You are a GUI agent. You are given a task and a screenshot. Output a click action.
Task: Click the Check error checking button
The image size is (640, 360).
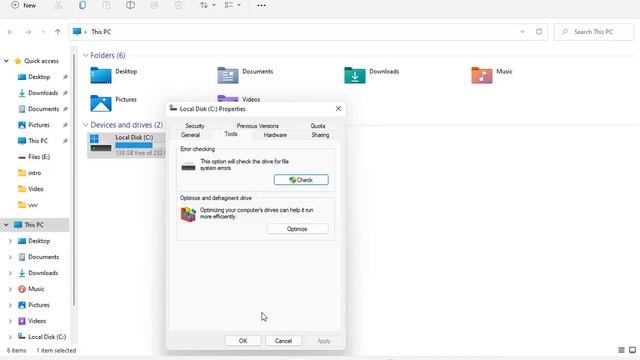point(301,180)
